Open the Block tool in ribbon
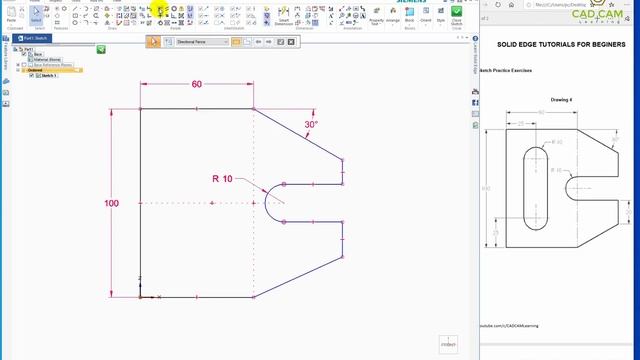 point(409,15)
